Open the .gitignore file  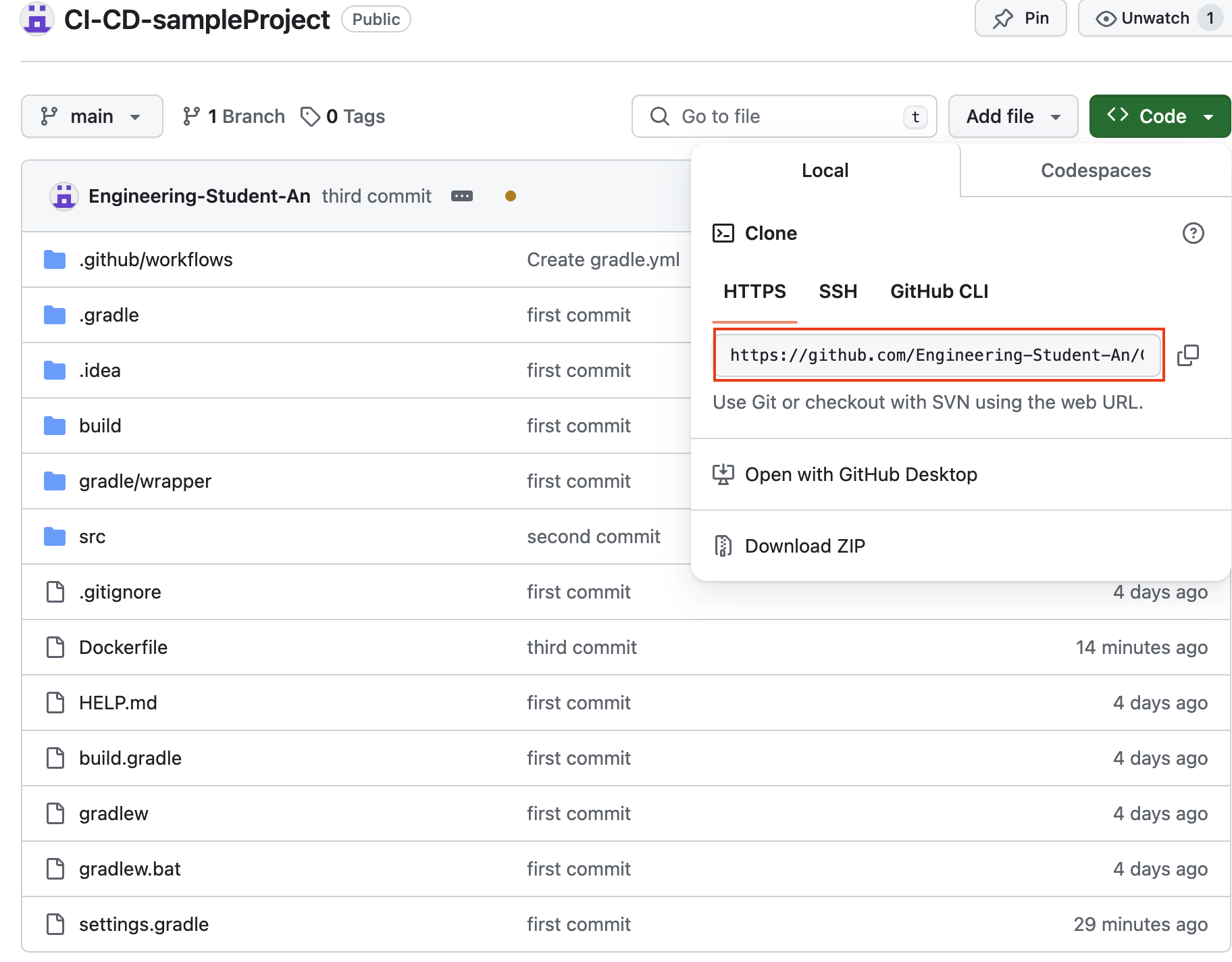coord(120,592)
